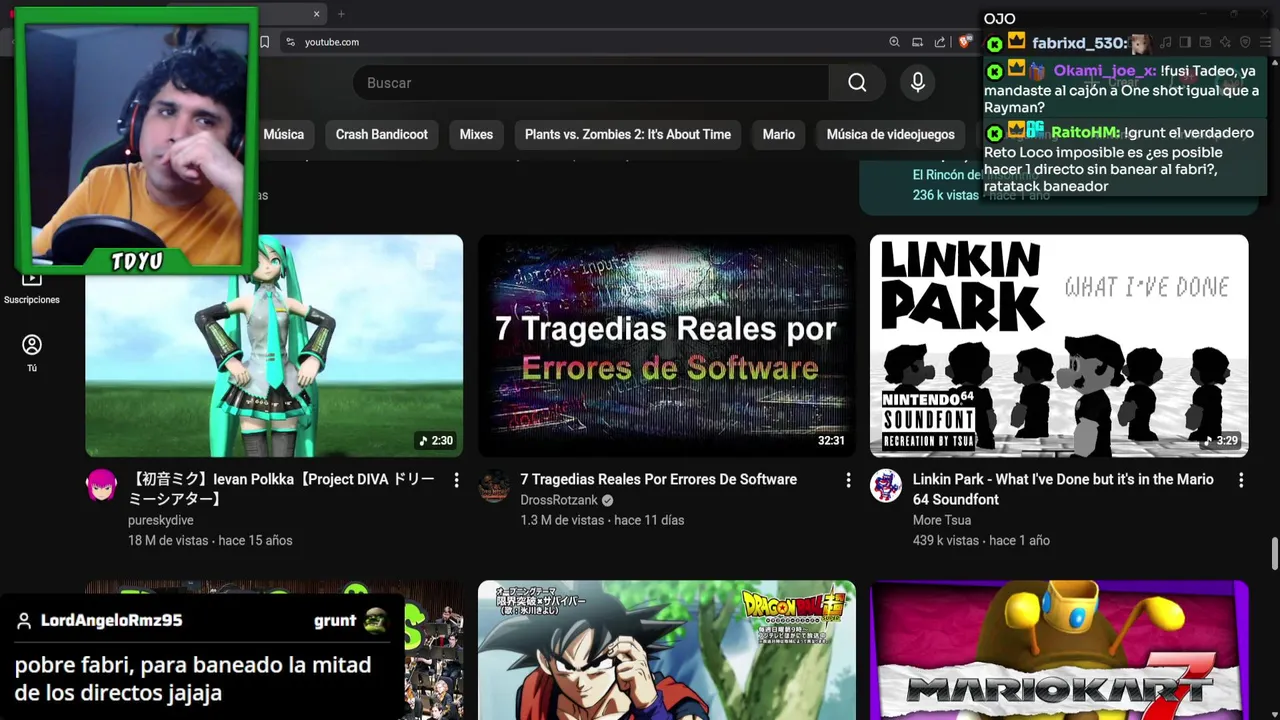Play 7 Tragedias Reales por Errores thumbnail
Image resolution: width=1280 pixels, height=720 pixels.
[667, 346]
